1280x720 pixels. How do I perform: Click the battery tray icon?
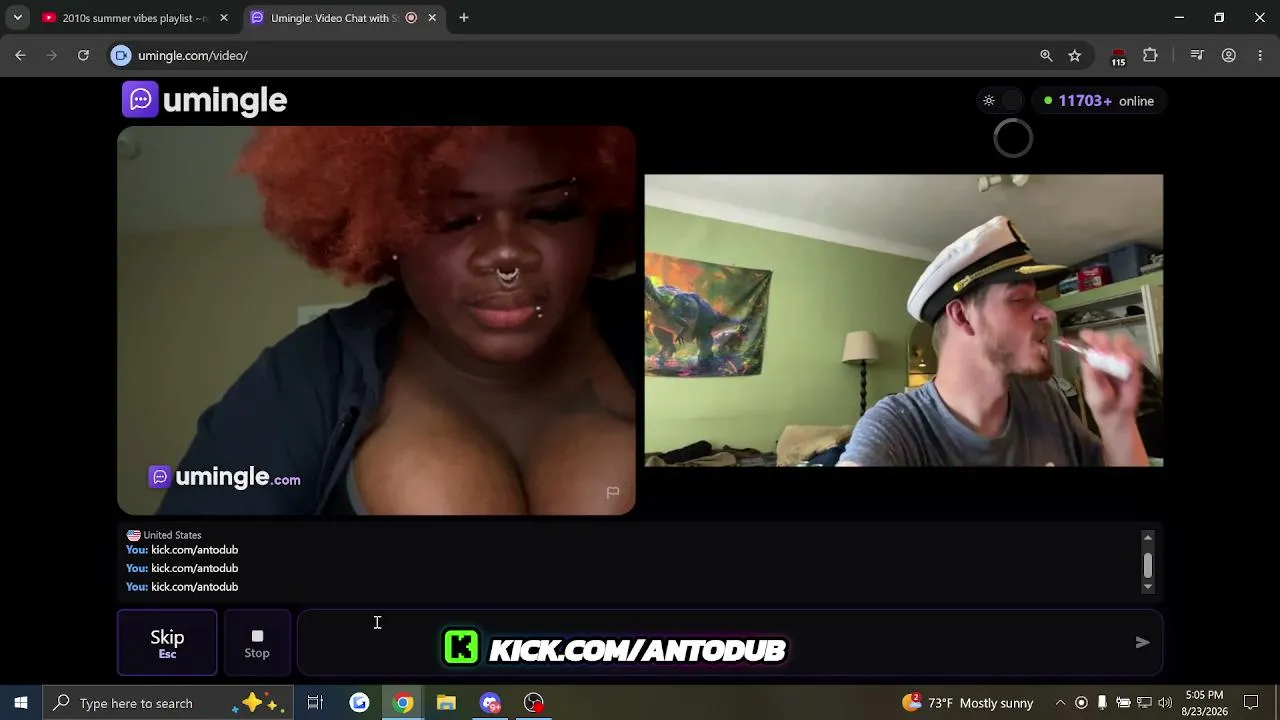coord(1123,703)
